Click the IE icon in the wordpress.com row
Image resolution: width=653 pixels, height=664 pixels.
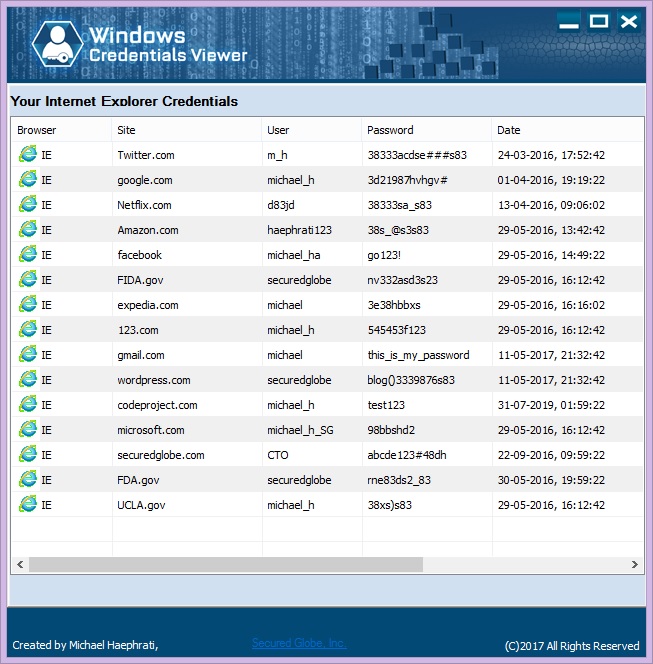28,379
